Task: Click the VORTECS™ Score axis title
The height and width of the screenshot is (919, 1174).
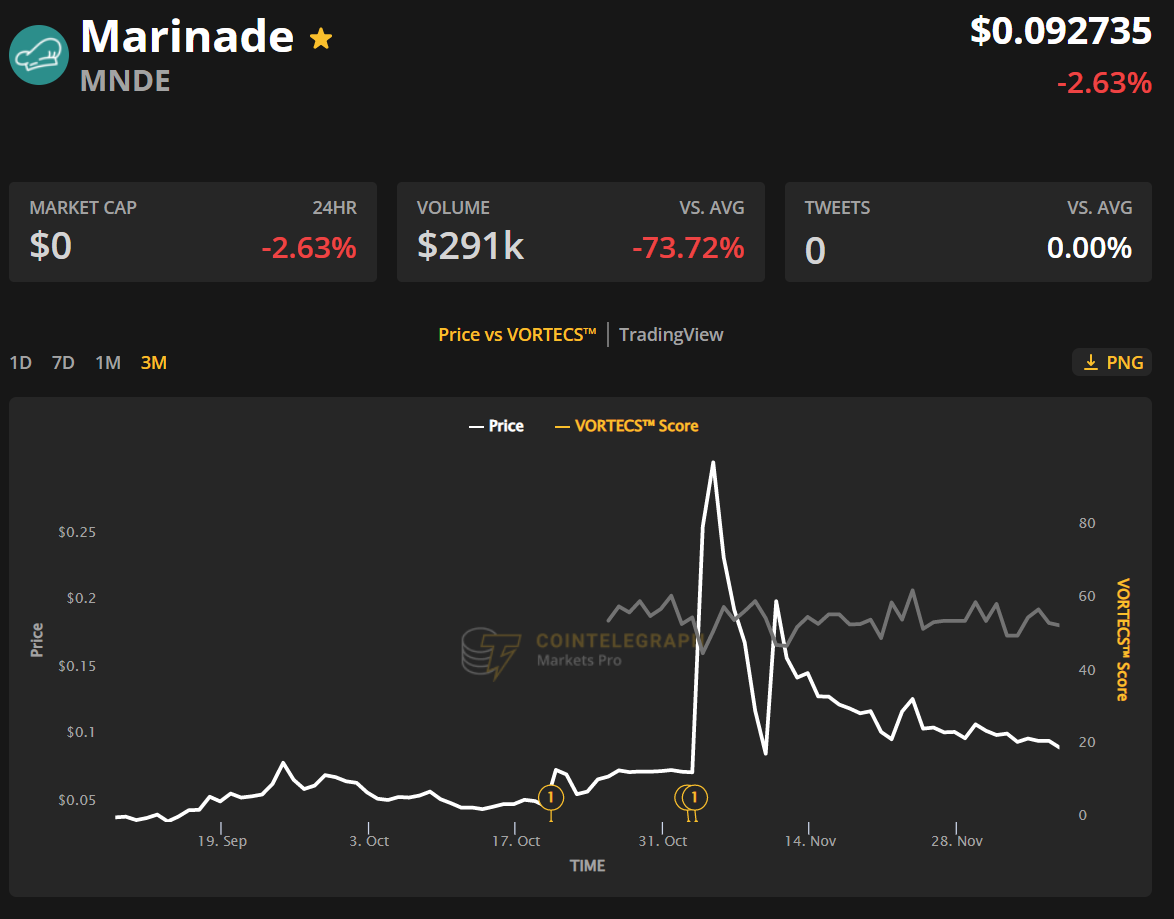Action: click(1122, 640)
